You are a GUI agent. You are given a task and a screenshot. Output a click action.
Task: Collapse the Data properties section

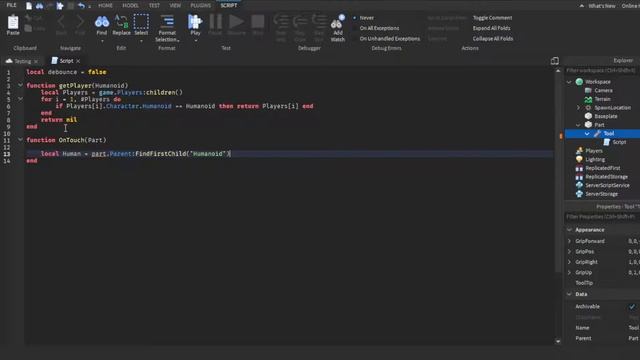pos(569,294)
